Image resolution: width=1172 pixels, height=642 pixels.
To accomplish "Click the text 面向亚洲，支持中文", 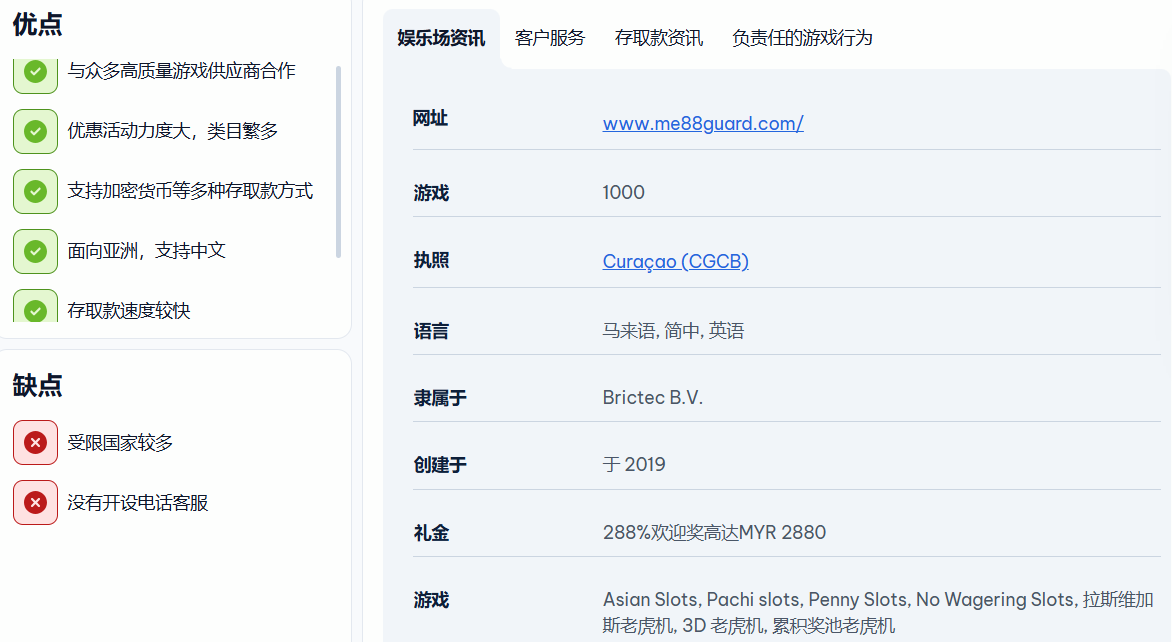I will click(x=146, y=250).
